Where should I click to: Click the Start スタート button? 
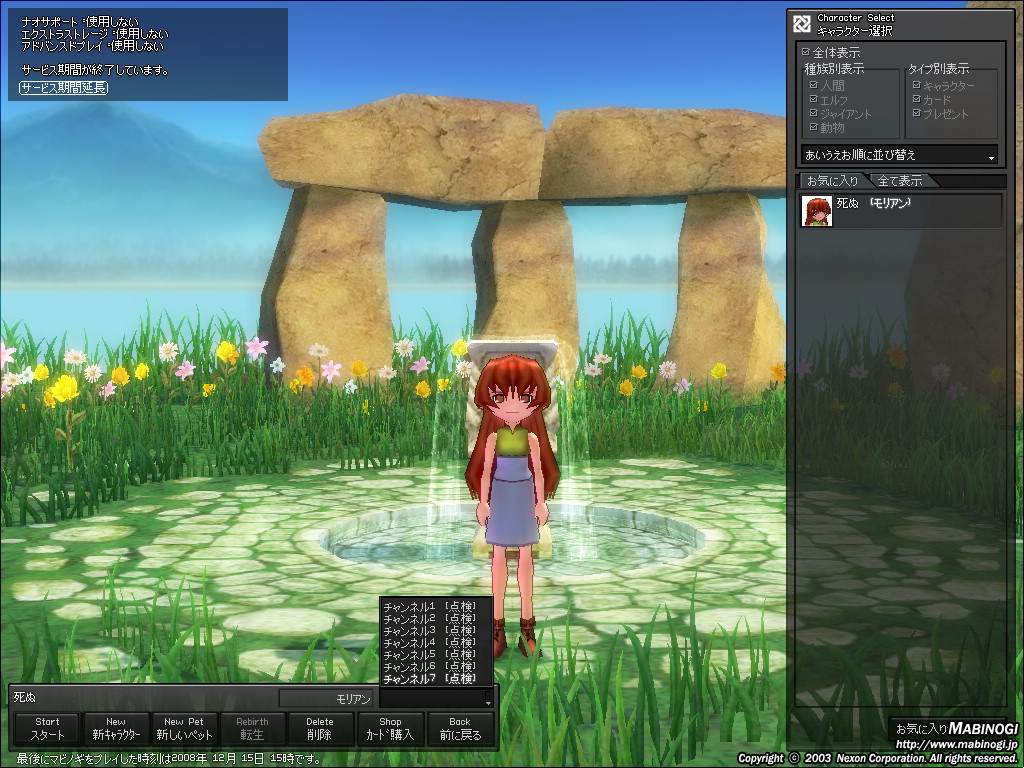pyautogui.click(x=47, y=728)
